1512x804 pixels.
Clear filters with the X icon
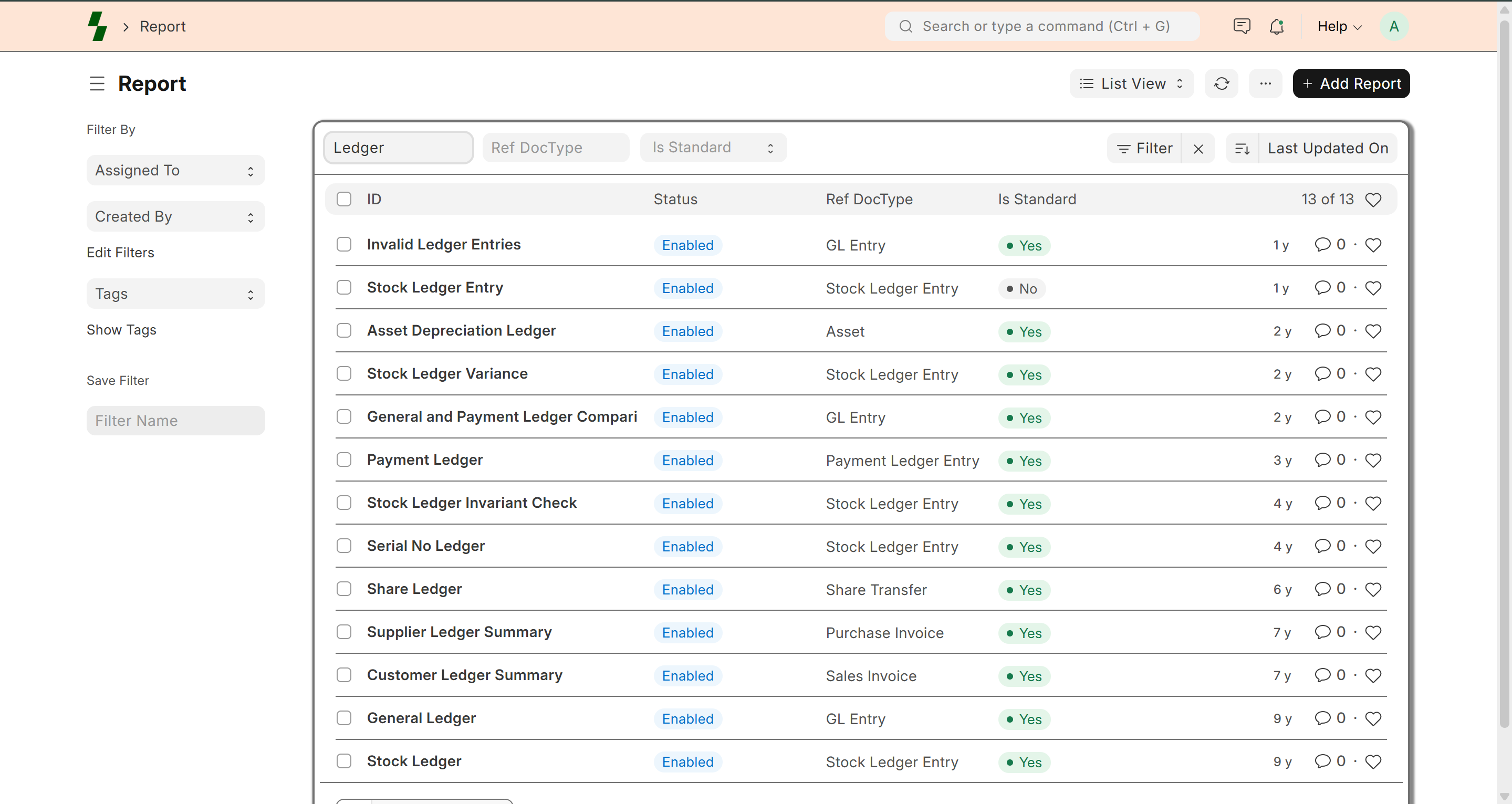pyautogui.click(x=1198, y=149)
